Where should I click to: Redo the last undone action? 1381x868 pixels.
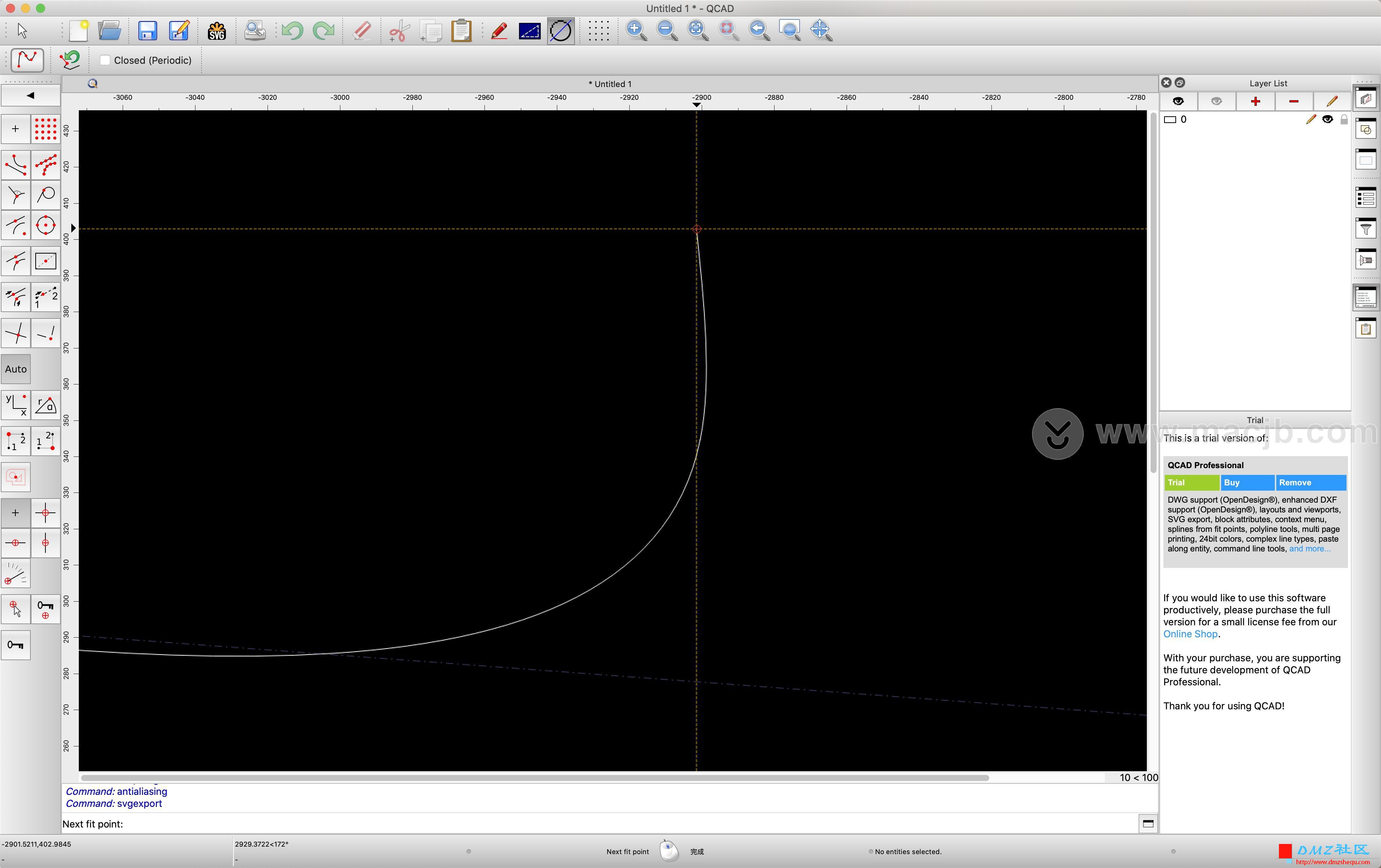pos(323,30)
